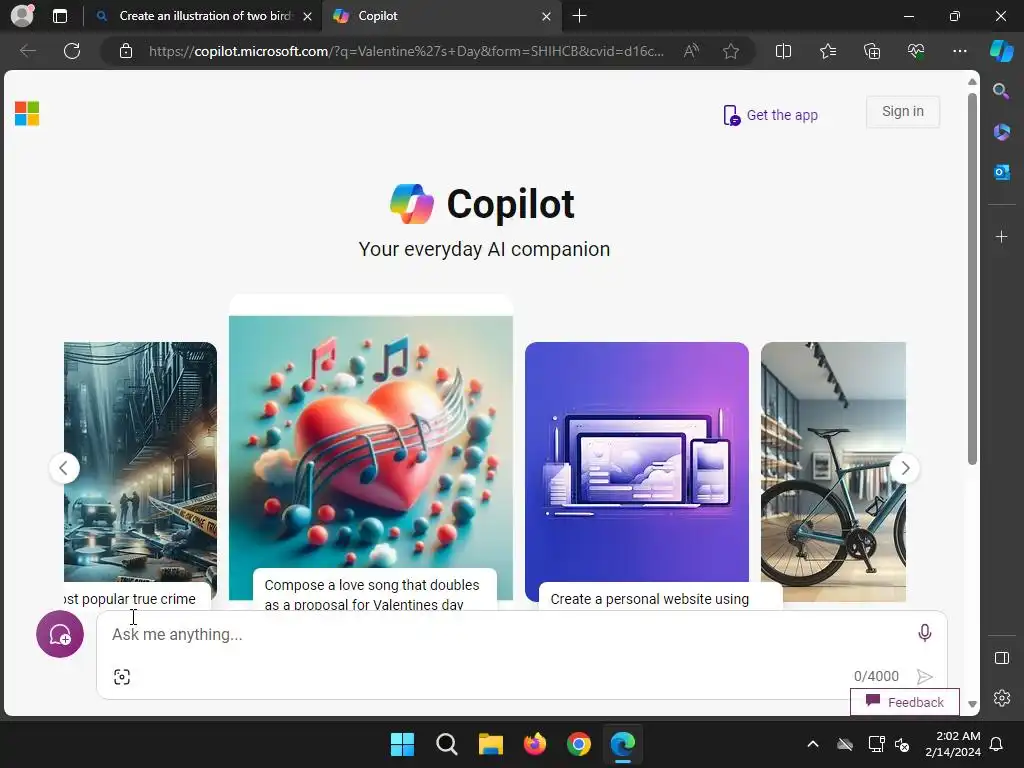Viewport: 1024px width, 768px height.
Task: Add a sidebar app with plus
Action: click(1001, 236)
